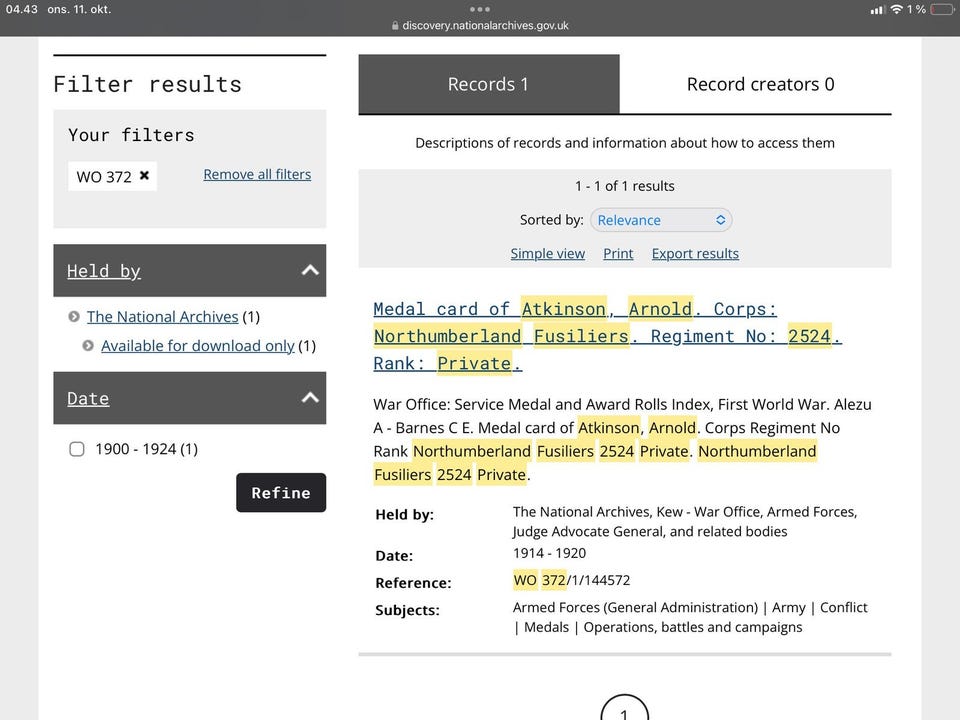Switch to the Record creators 0 tab
This screenshot has height=720, width=960.
point(760,84)
